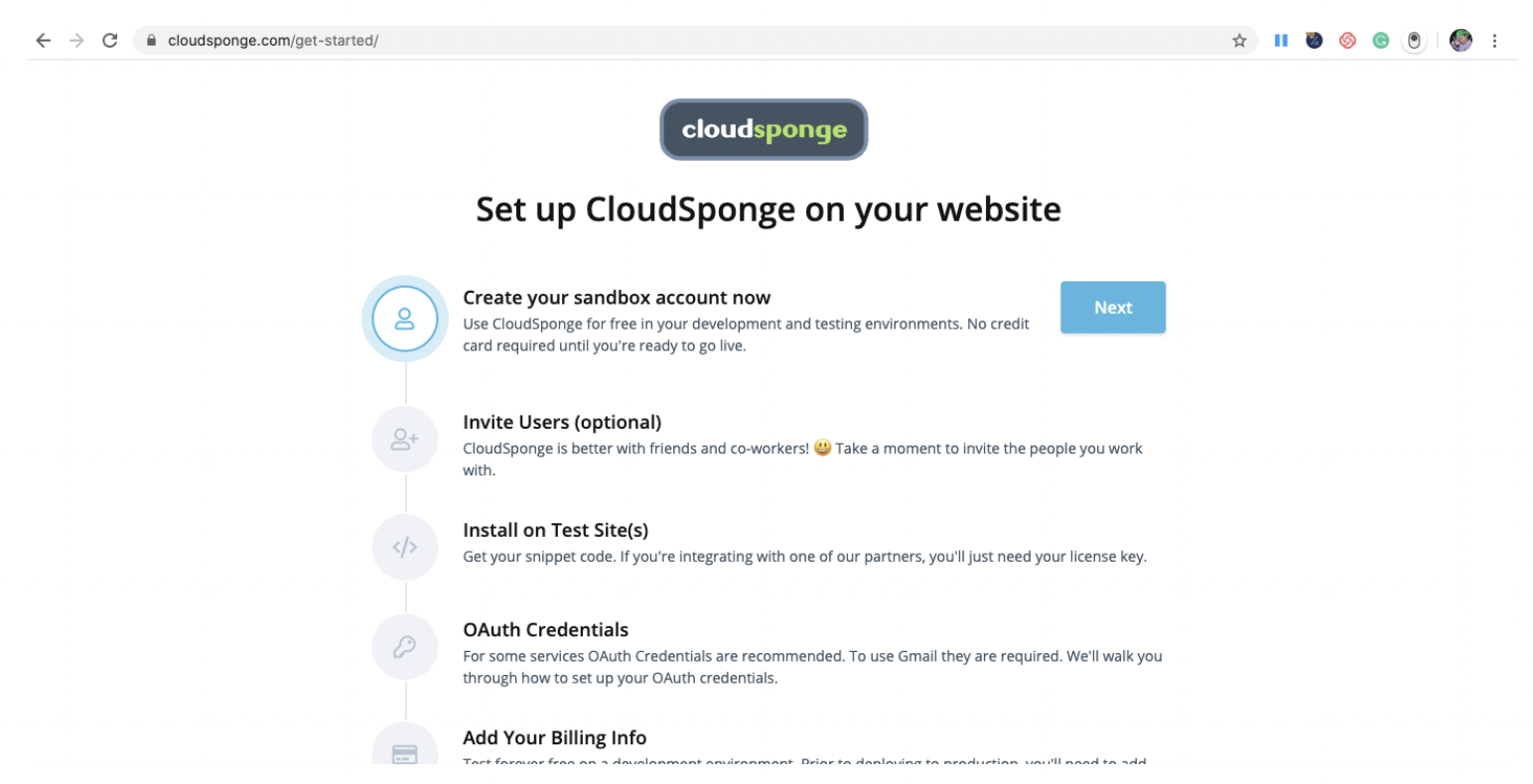Click the red spiral extension icon
The width and height of the screenshot is (1533, 784).
coord(1347,41)
